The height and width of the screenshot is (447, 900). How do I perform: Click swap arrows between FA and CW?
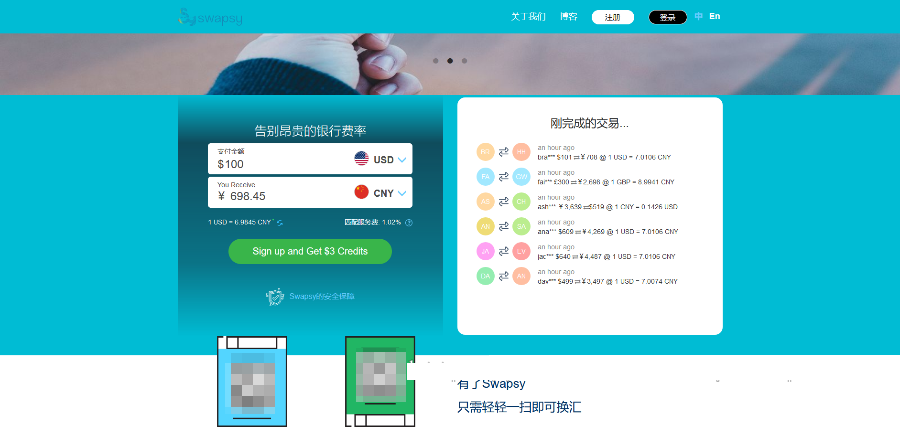[x=503, y=177]
